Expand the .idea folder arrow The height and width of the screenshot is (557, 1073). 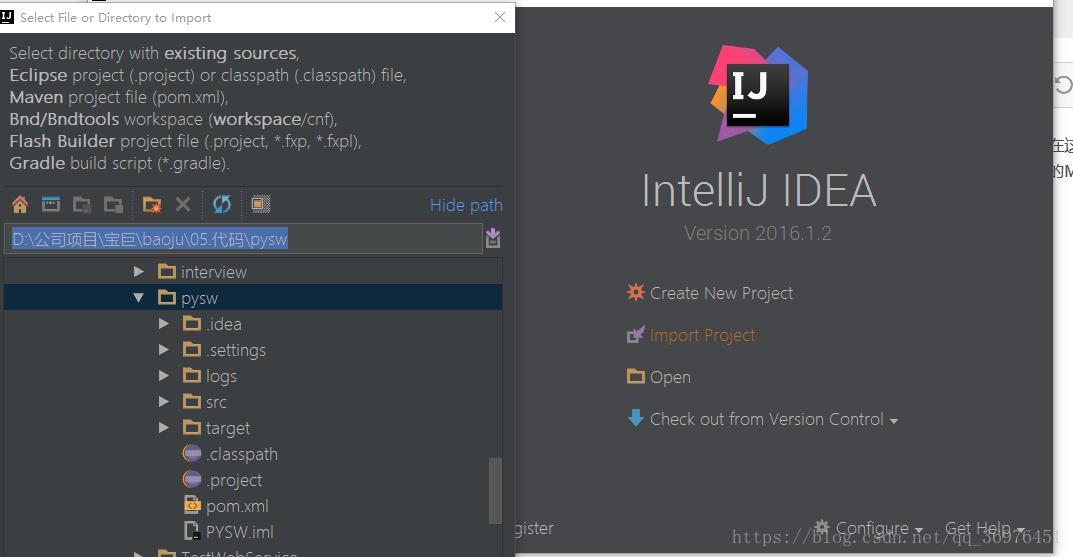tap(164, 324)
